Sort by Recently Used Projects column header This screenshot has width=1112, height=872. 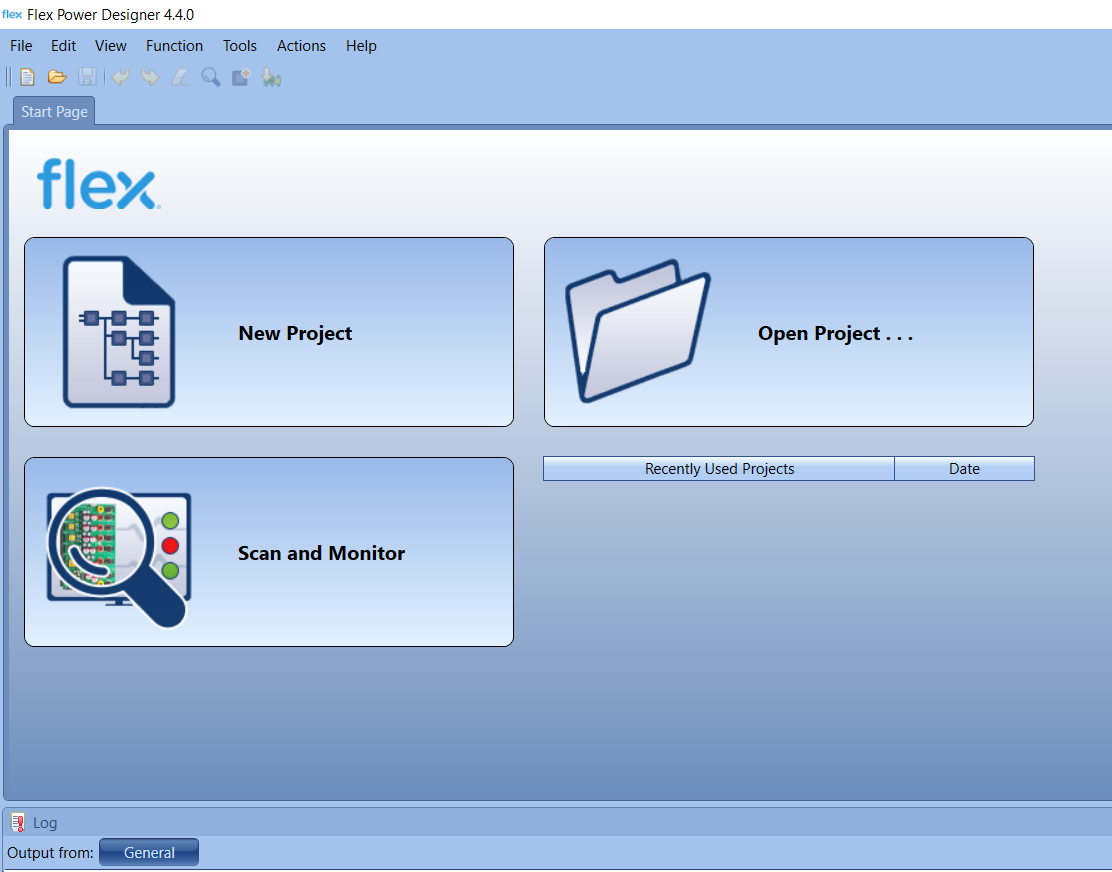tap(719, 469)
